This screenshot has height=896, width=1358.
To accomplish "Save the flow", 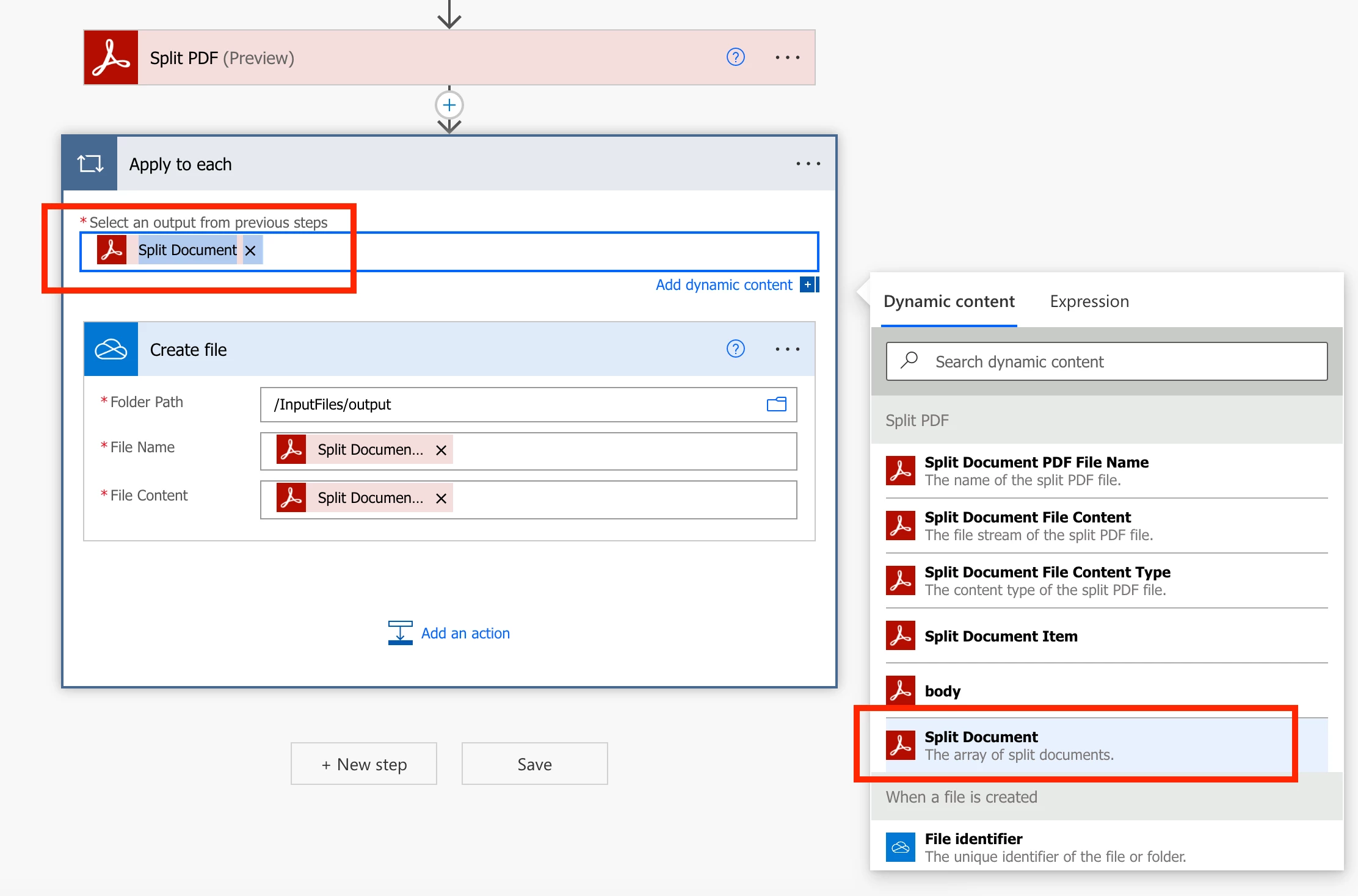I will 534,764.
